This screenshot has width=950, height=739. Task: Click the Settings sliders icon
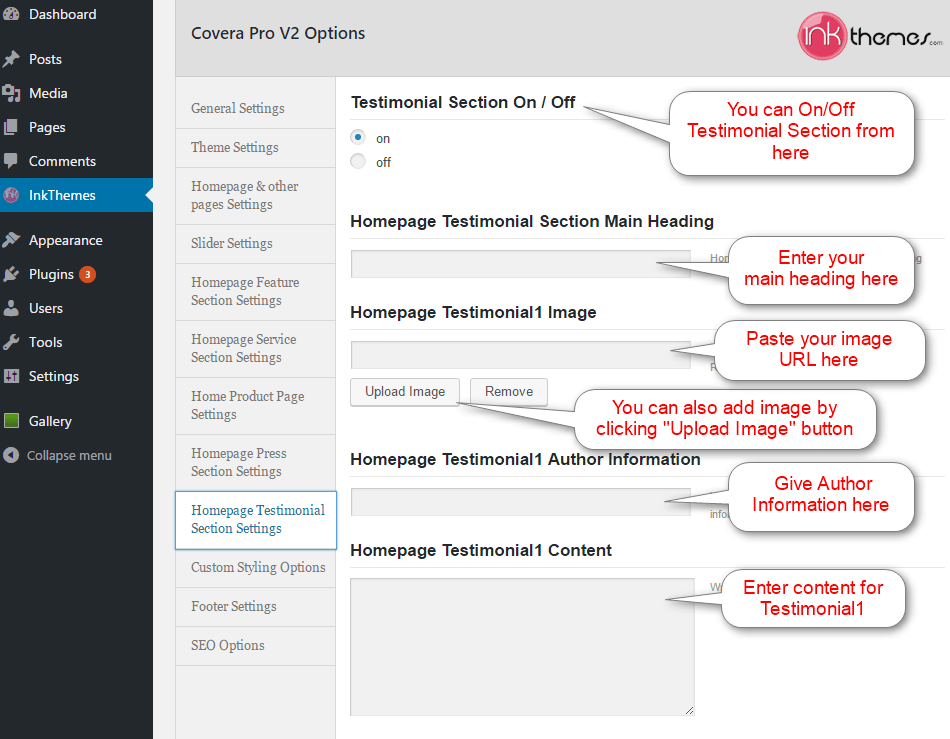pyautogui.click(x=11, y=376)
